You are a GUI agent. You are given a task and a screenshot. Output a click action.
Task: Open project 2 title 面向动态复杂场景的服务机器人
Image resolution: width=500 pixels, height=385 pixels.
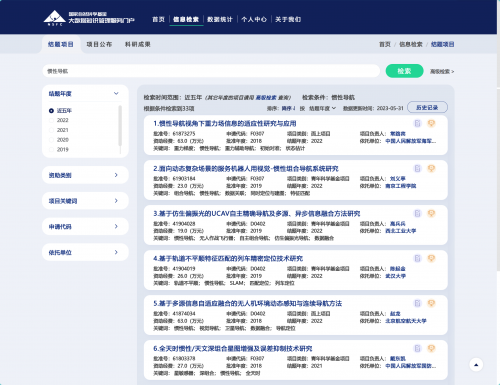click(x=246, y=168)
